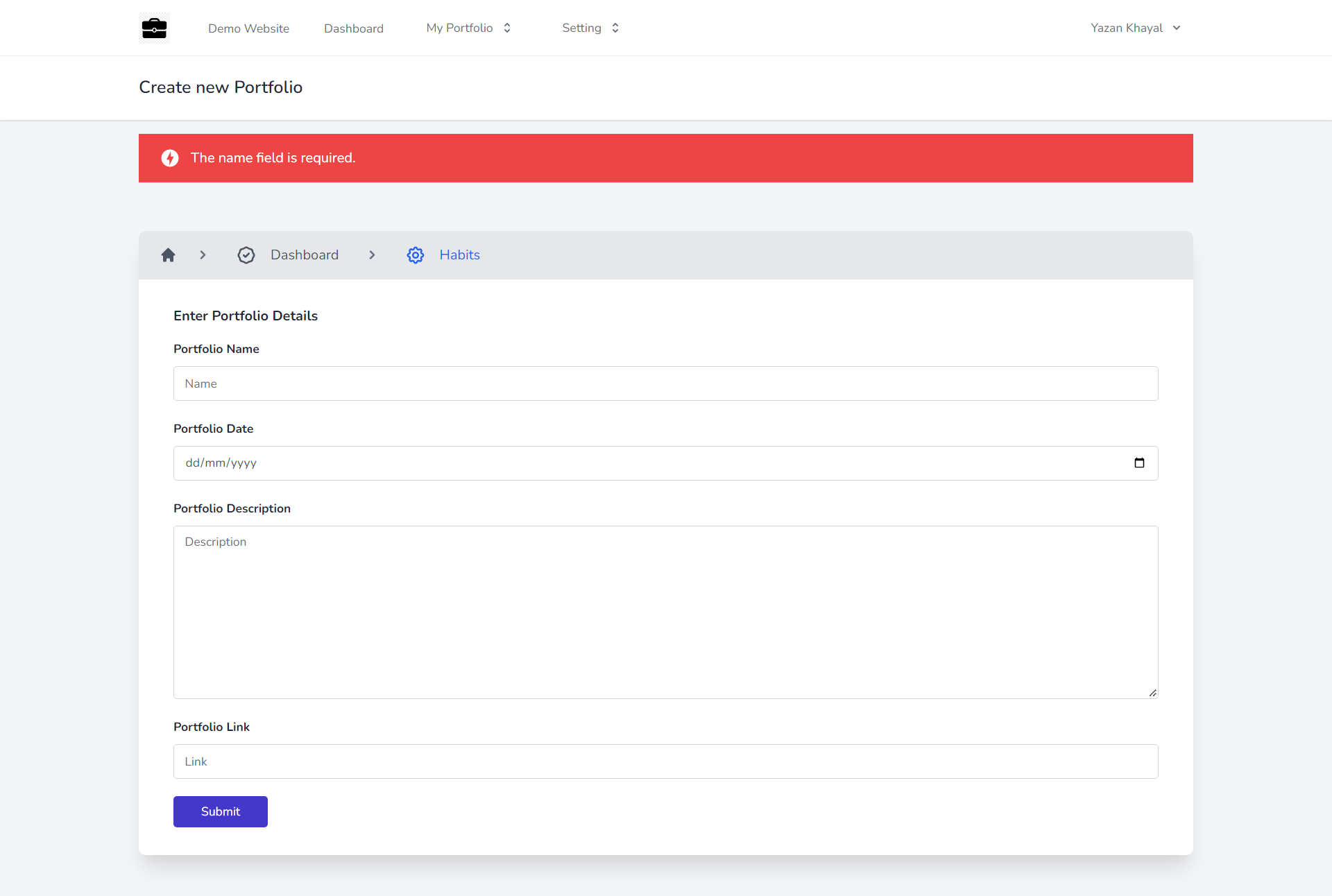Open the Dashboard breadcrumb link
The image size is (1332, 896).
click(305, 255)
